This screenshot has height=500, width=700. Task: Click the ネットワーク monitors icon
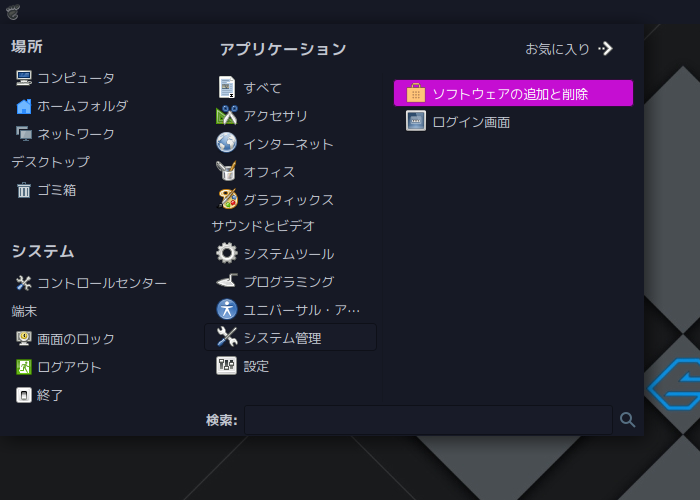[x=24, y=134]
